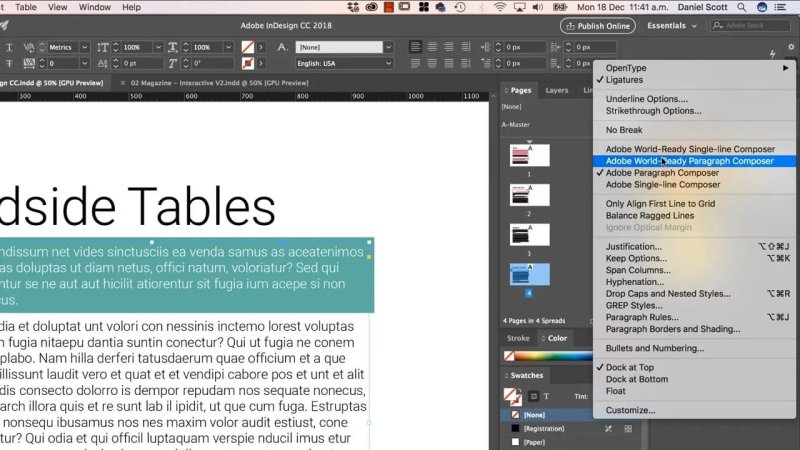
Task: Click the vertical scale icon
Action: point(103,47)
